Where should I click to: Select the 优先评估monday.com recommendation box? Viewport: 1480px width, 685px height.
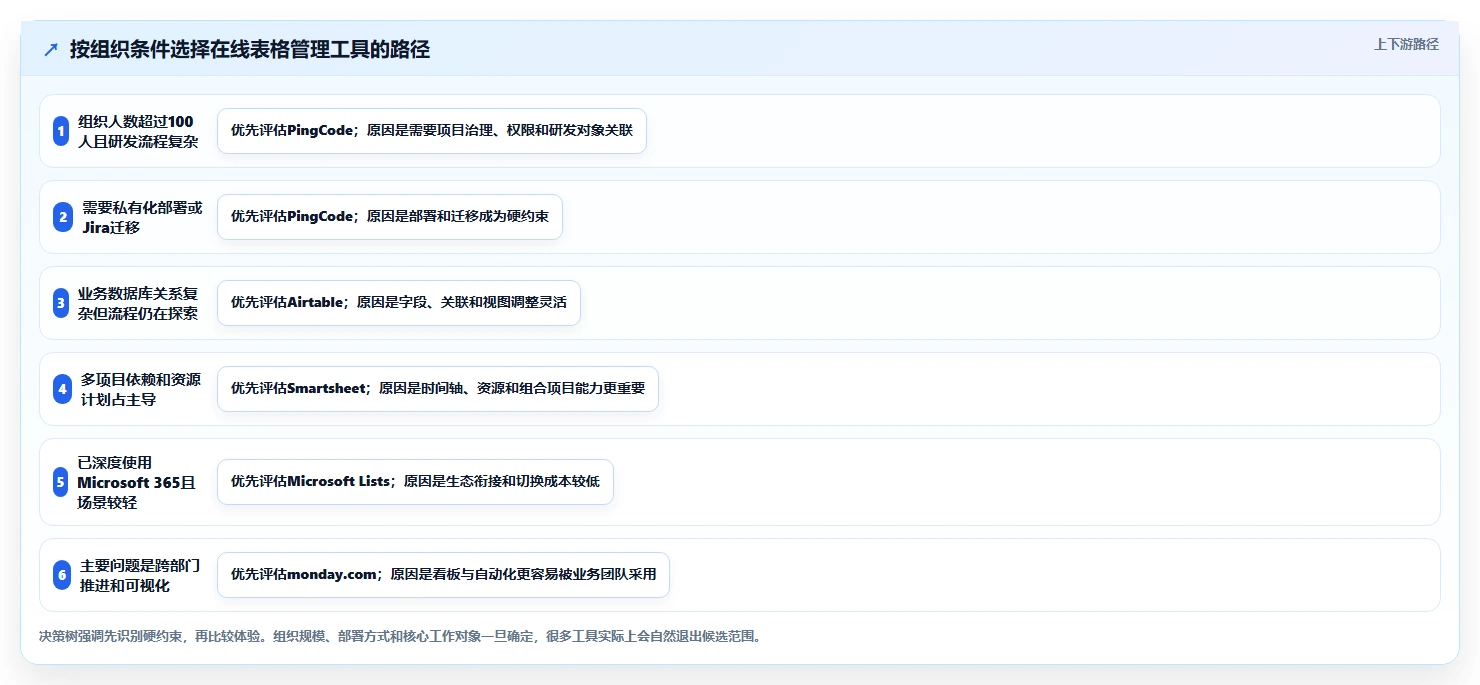[443, 575]
